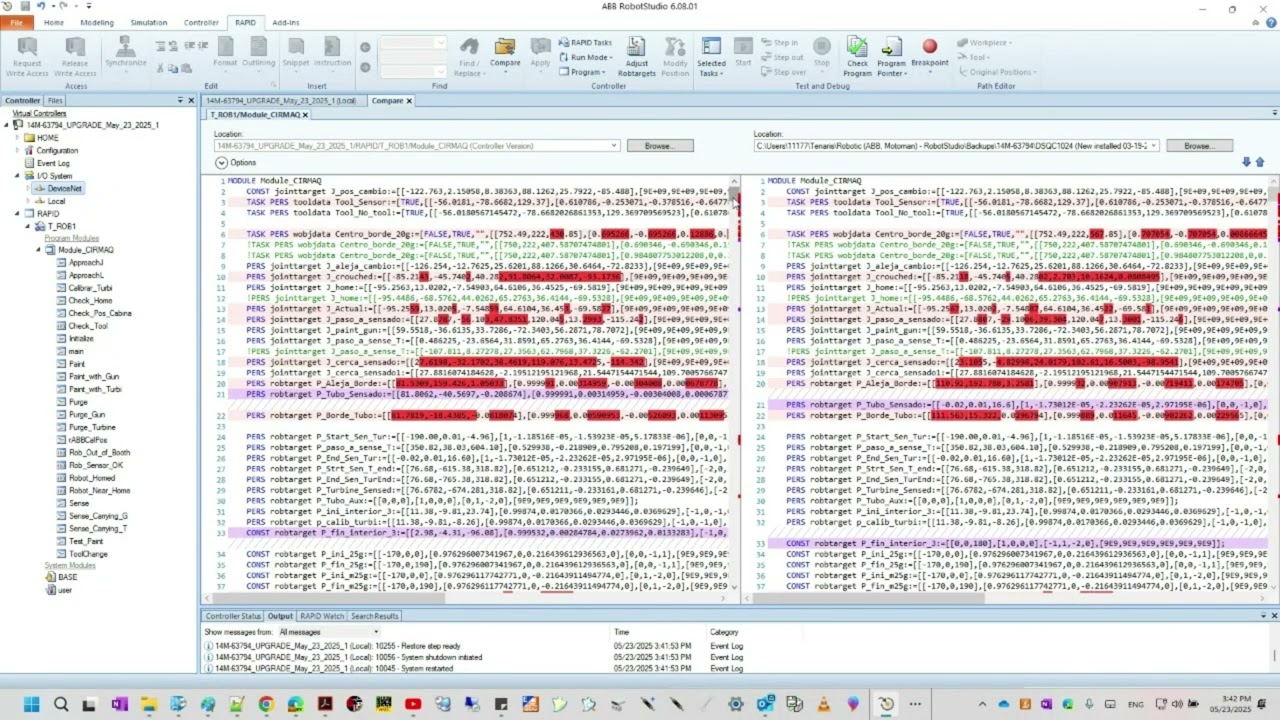The width and height of the screenshot is (1280, 720).
Task: Collapse the I/O System tree node
Action: 17,176
